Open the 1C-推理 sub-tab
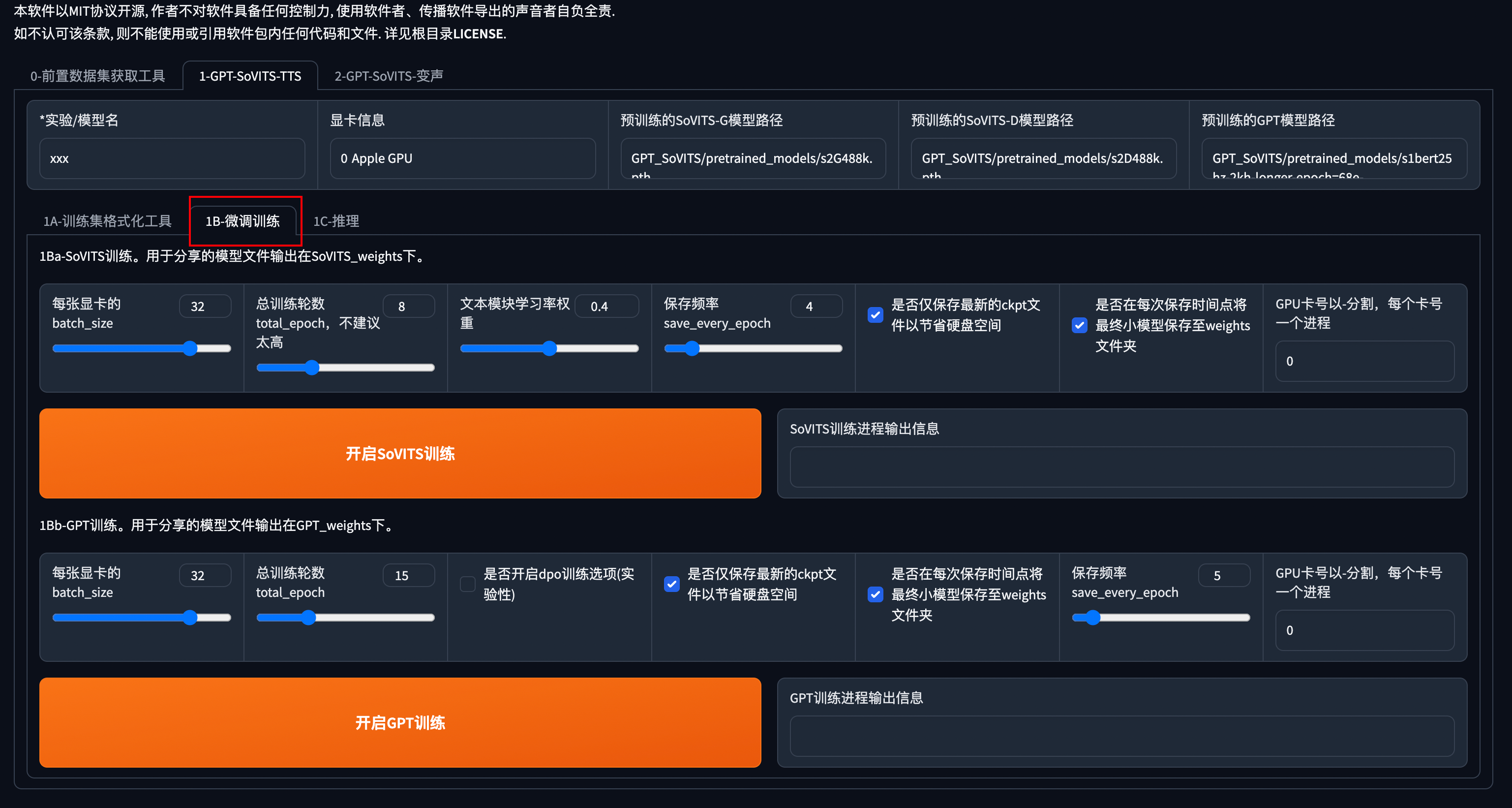 pyautogui.click(x=336, y=221)
